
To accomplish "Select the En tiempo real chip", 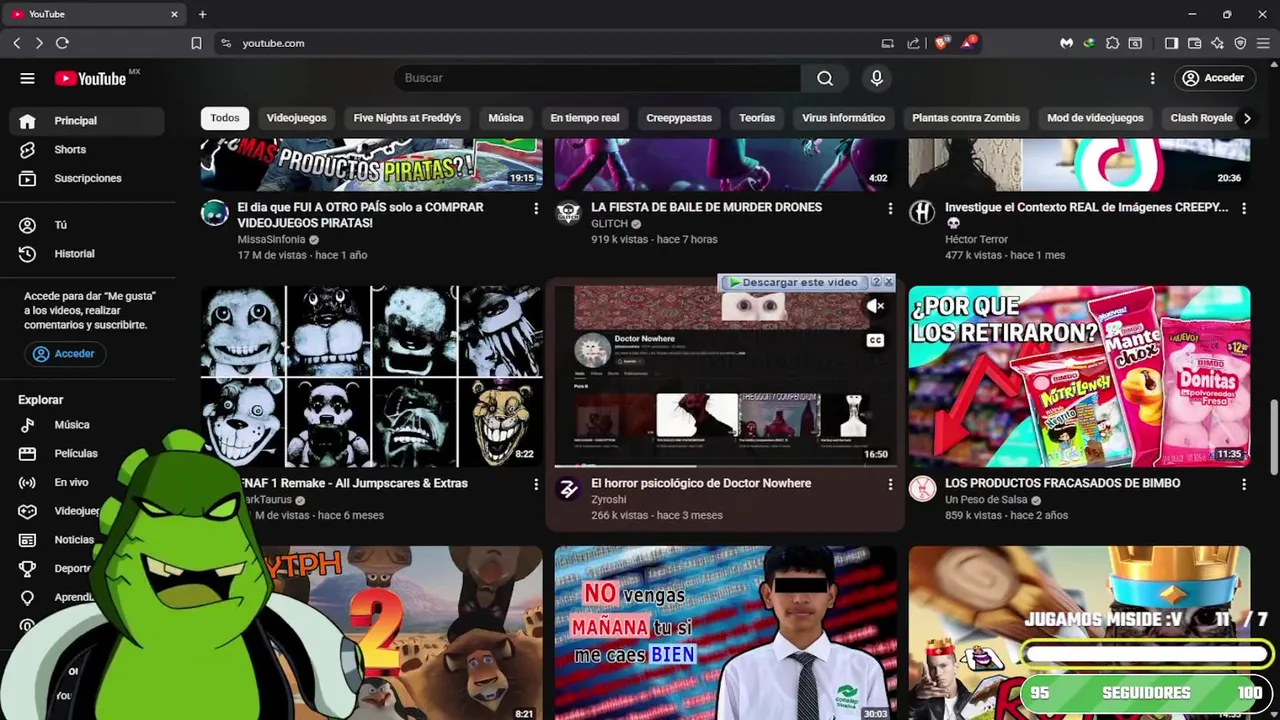I will 585,118.
